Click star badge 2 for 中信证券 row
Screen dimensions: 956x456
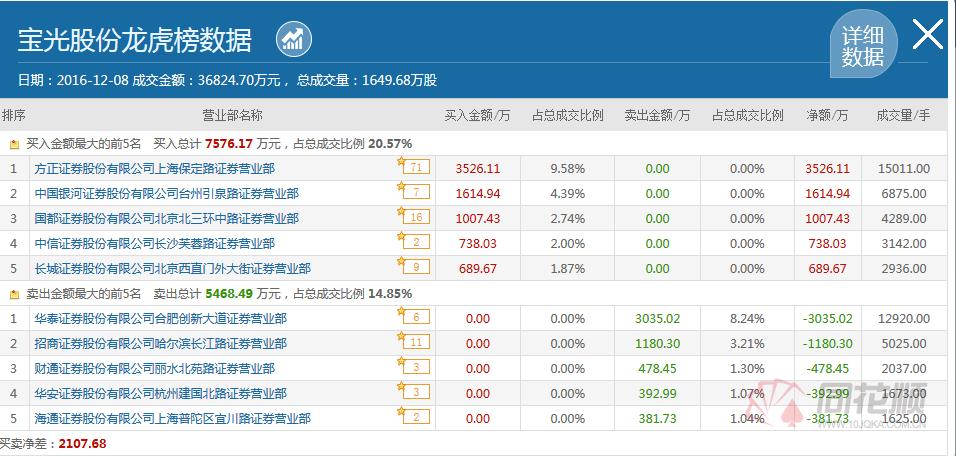(x=413, y=241)
